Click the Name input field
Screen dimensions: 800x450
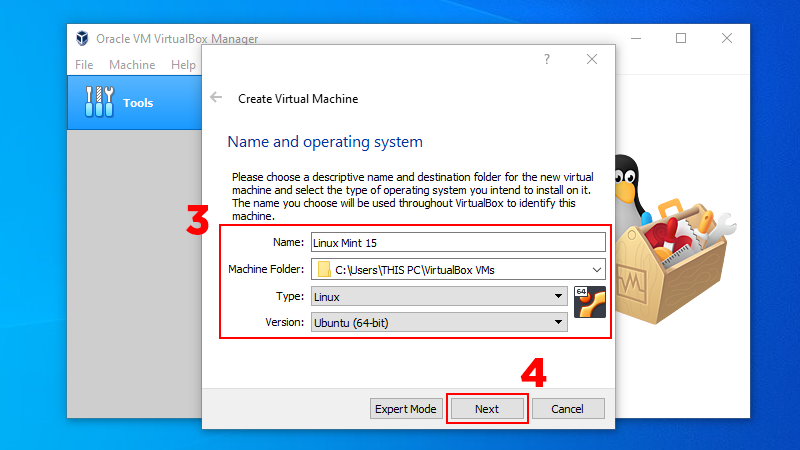click(458, 242)
